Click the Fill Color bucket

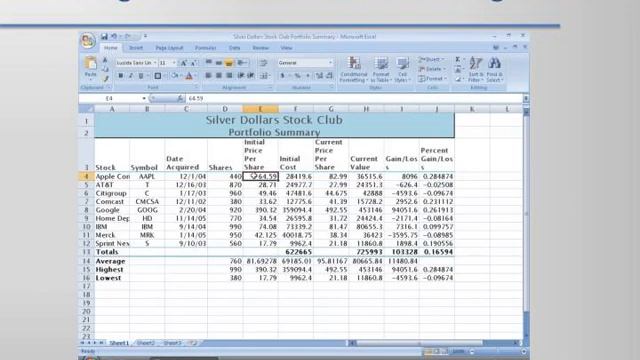[x=175, y=76]
